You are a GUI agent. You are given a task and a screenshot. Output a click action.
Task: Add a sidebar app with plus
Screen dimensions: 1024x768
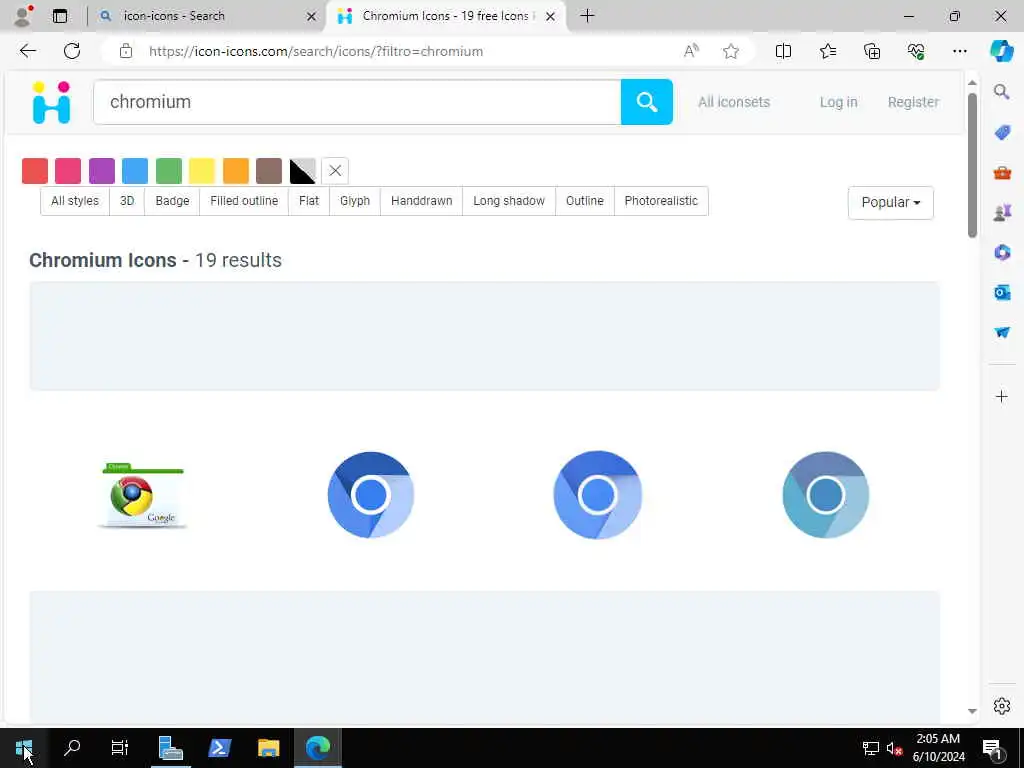pyautogui.click(x=1002, y=396)
